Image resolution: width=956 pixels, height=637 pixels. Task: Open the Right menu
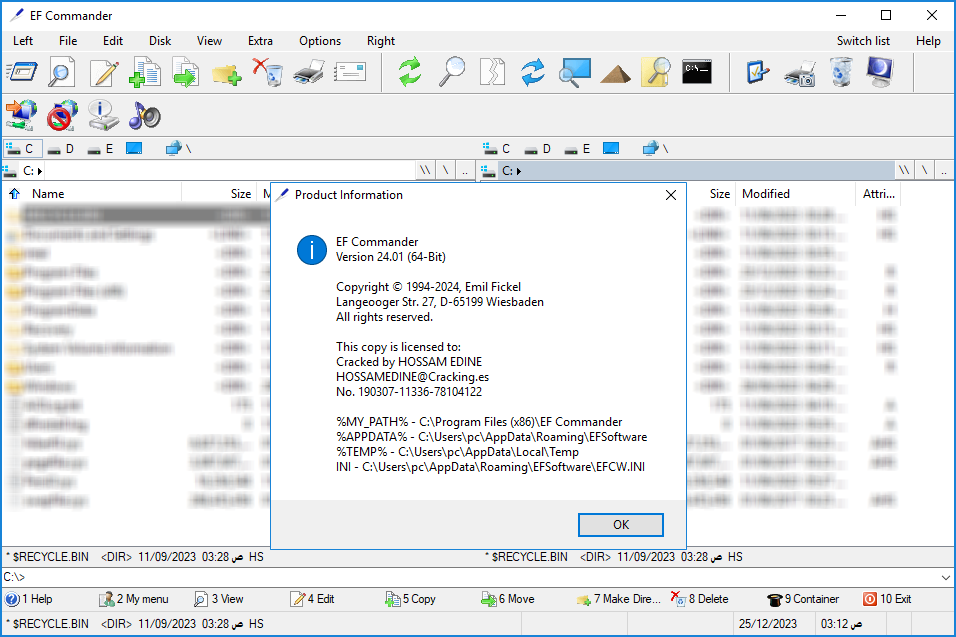(x=381, y=41)
